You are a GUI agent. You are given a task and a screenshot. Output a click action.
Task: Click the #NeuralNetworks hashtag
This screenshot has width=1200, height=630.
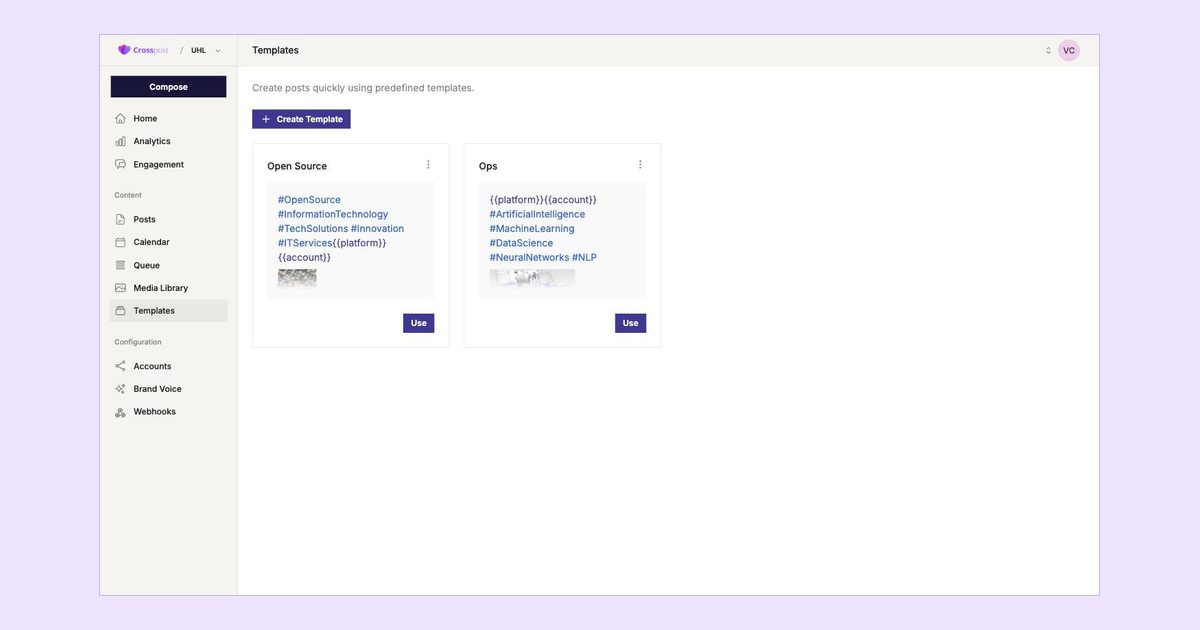click(x=529, y=258)
